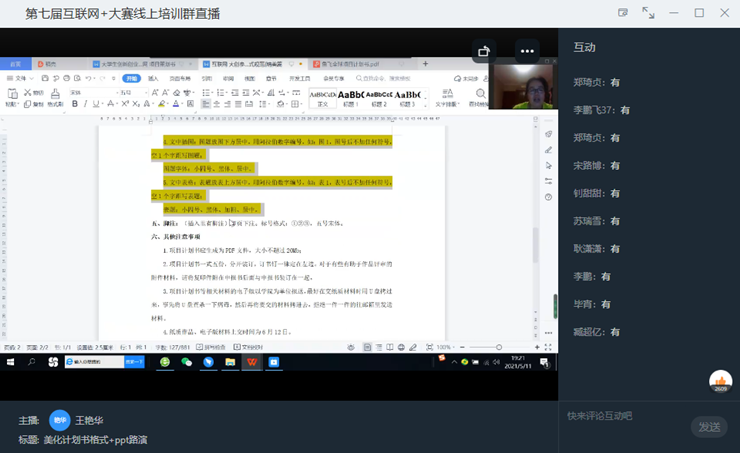Click the host avatar next to 王艳华
The image size is (740, 453).
pyautogui.click(x=60, y=421)
